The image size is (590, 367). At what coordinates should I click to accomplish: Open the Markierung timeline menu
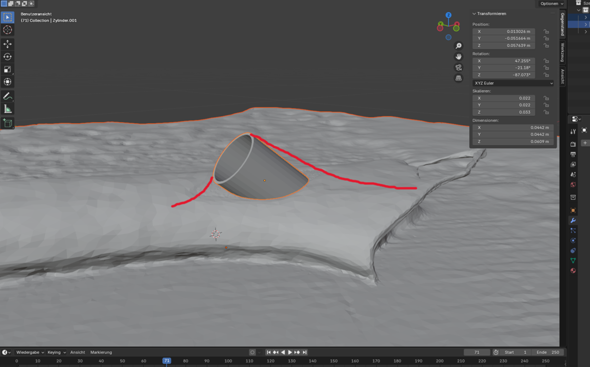(x=101, y=352)
